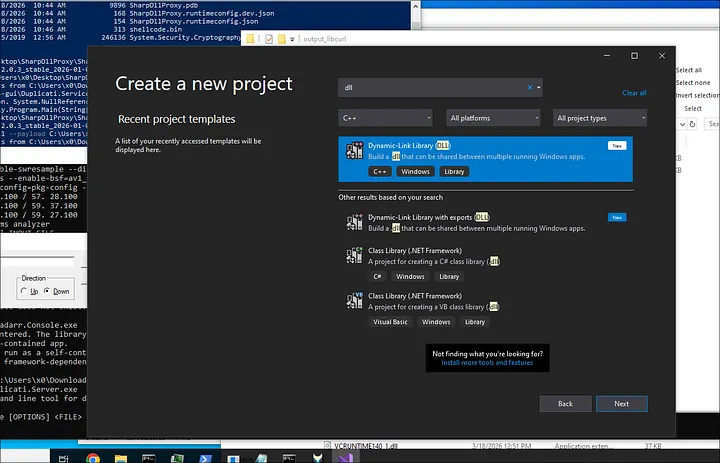Click the Visual Studio icon in the taskbar
Viewport: 720px width, 463px height.
coord(345,458)
